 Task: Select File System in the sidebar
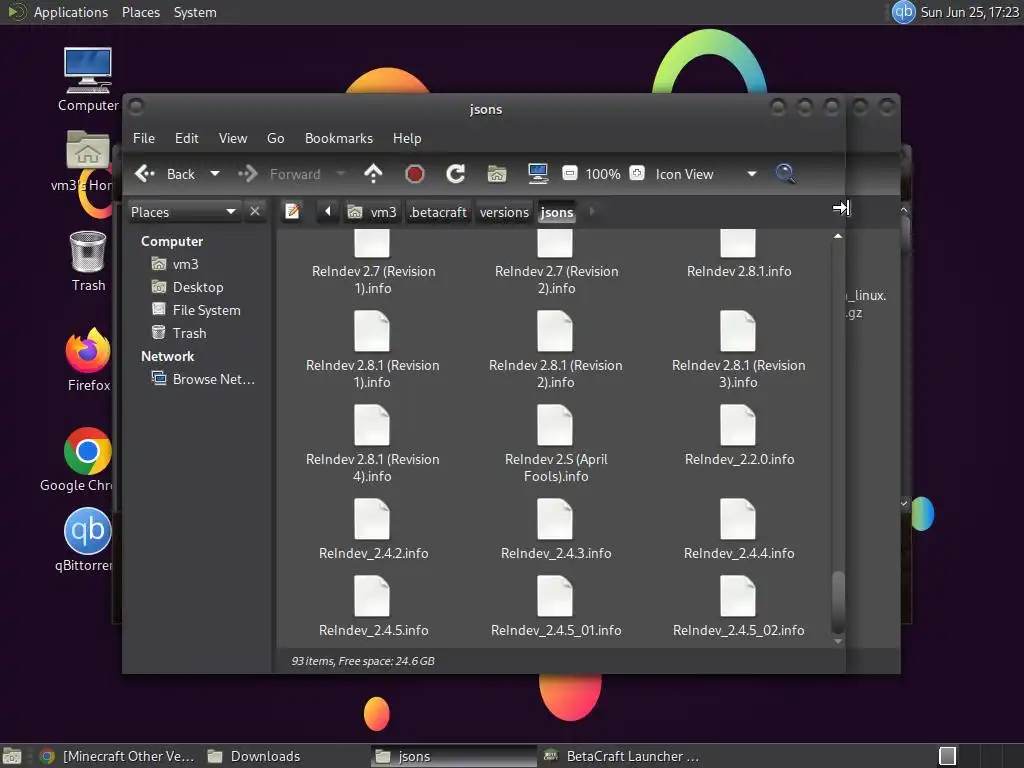(x=197, y=310)
